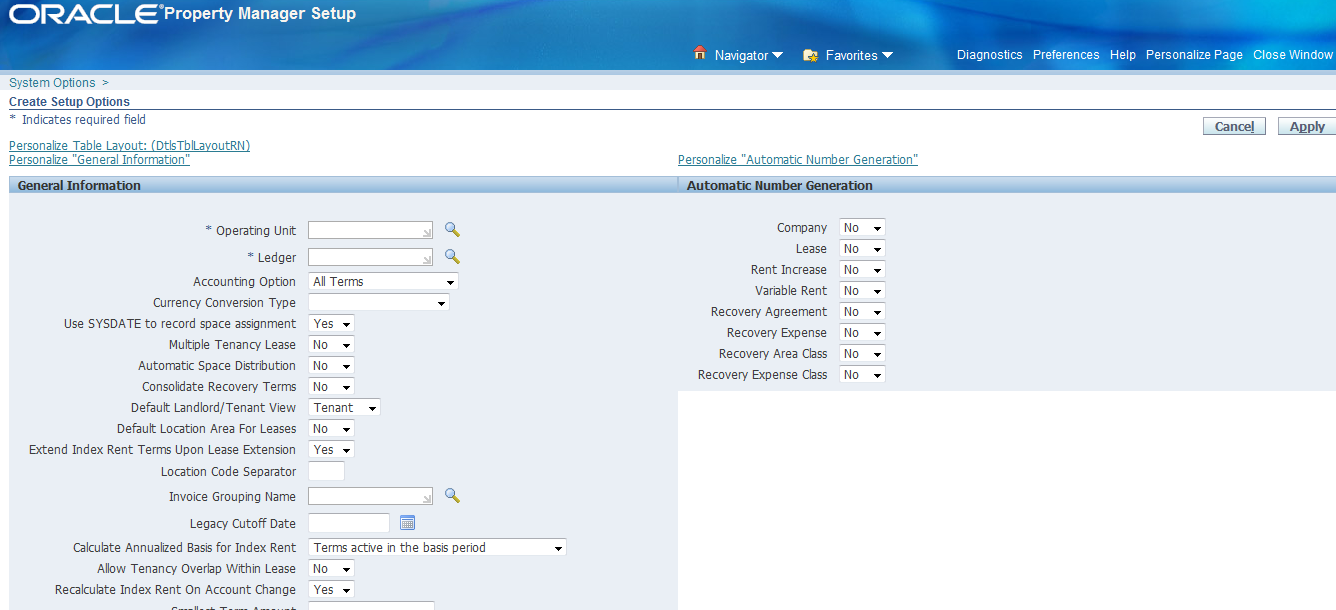Image resolution: width=1336 pixels, height=610 pixels.
Task: Click the Location Code Separator input field
Action: pyautogui.click(x=326, y=470)
